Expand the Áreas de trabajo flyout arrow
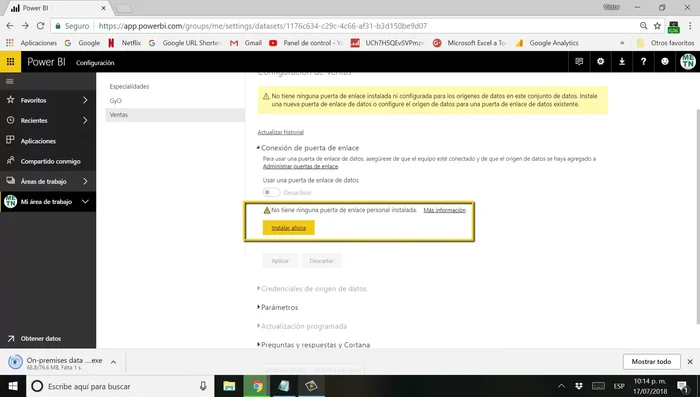This screenshot has height=397, width=700. click(85, 181)
